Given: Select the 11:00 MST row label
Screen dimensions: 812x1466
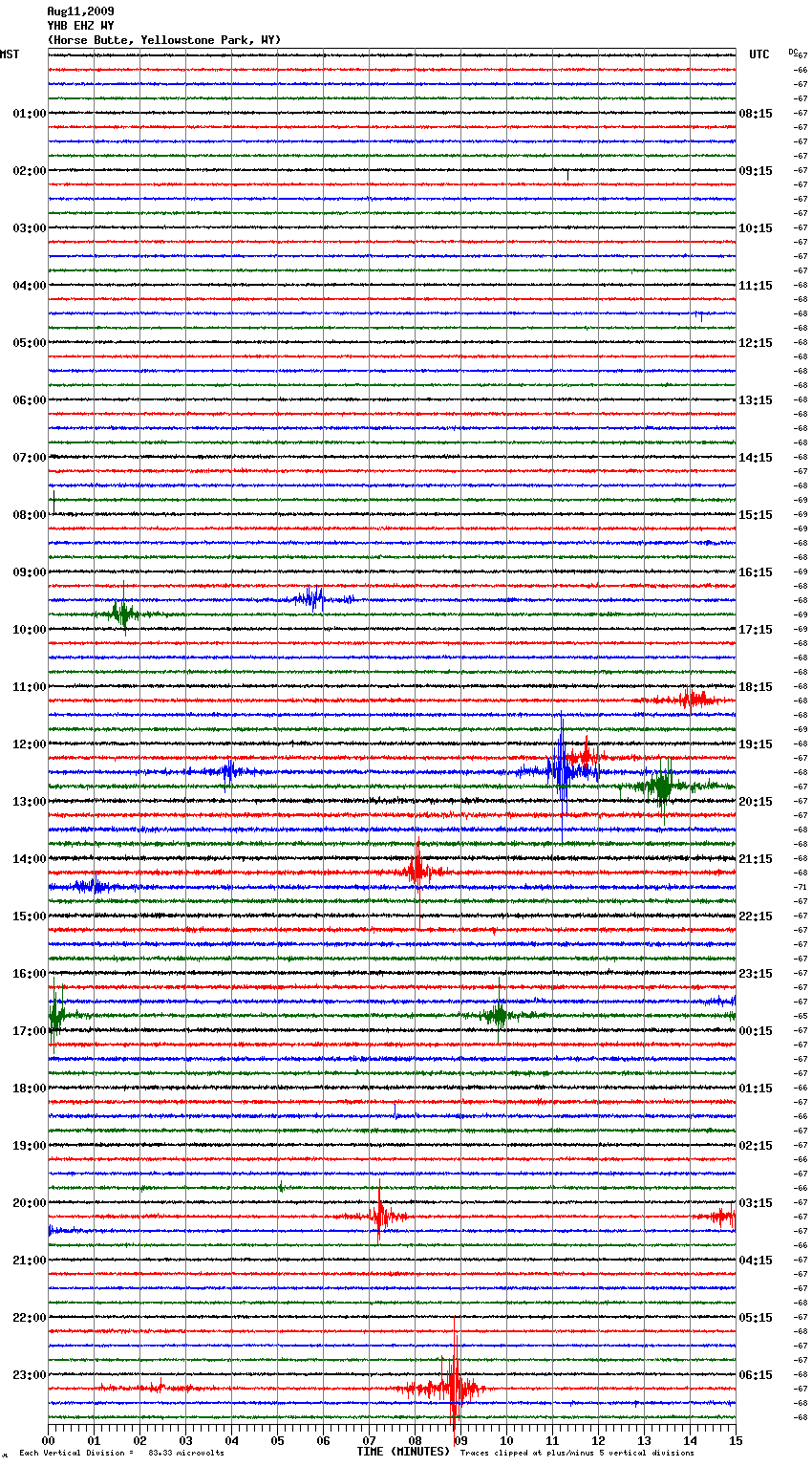Looking at the screenshot, I should pos(30,687).
